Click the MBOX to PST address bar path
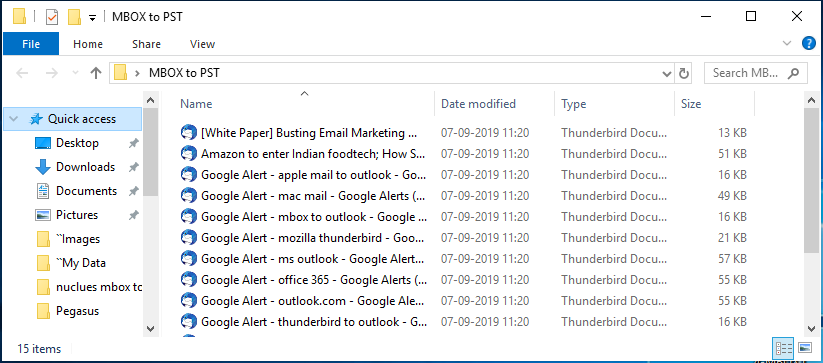Viewport: 823px width, 363px height. (184, 73)
